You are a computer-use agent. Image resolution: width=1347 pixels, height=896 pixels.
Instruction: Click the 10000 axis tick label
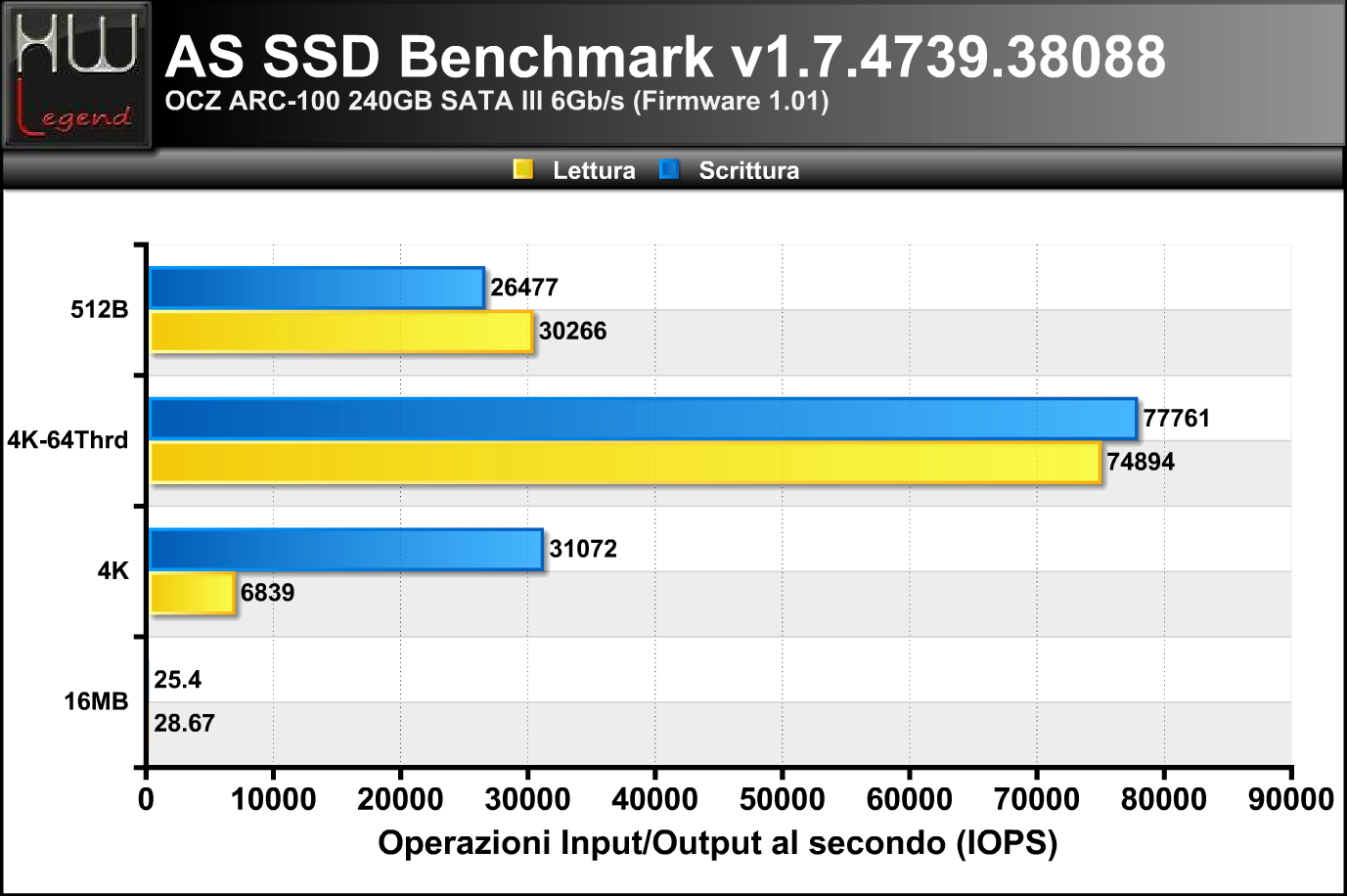pos(273,799)
